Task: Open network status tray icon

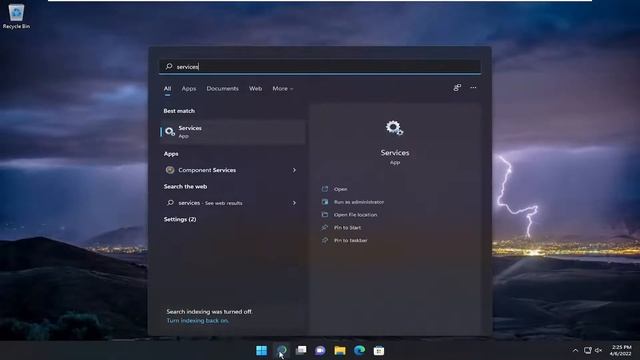Action: pos(588,351)
